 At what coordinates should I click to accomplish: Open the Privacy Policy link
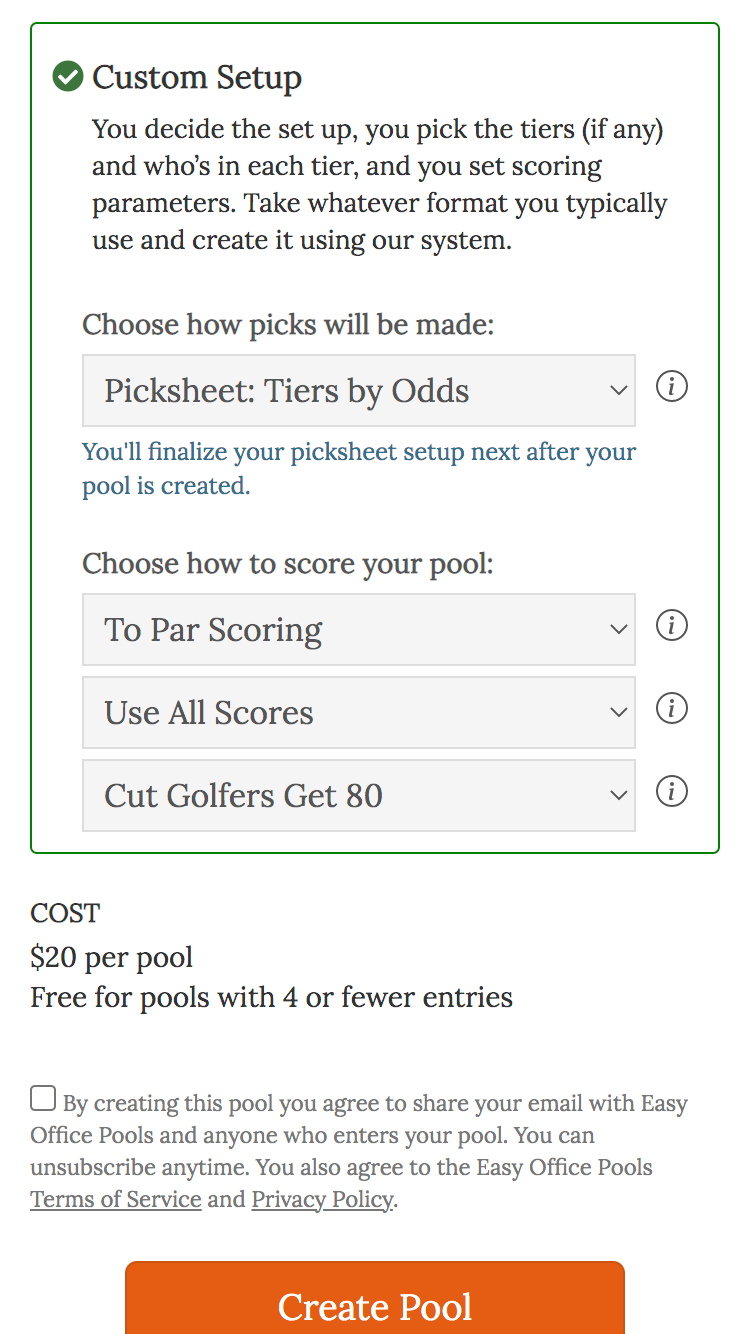321,1199
